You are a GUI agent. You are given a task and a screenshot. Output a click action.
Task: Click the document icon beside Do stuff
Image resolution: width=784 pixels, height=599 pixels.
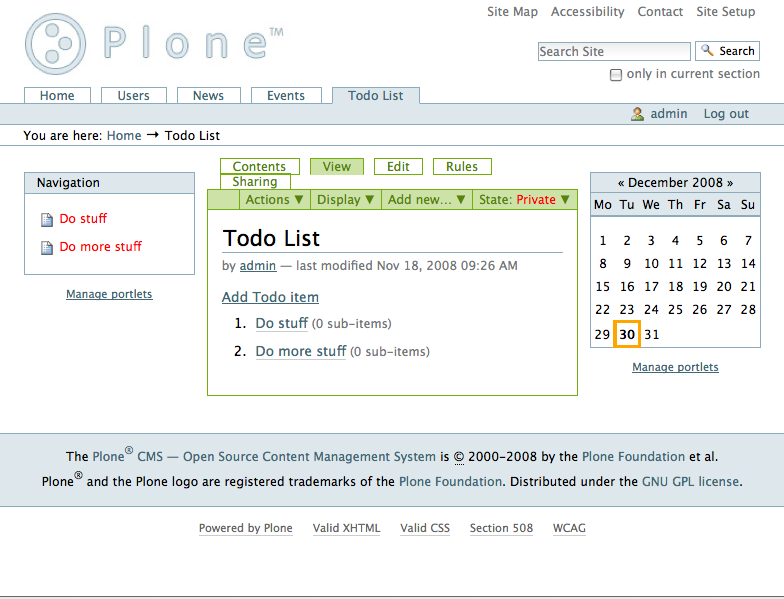(47, 219)
